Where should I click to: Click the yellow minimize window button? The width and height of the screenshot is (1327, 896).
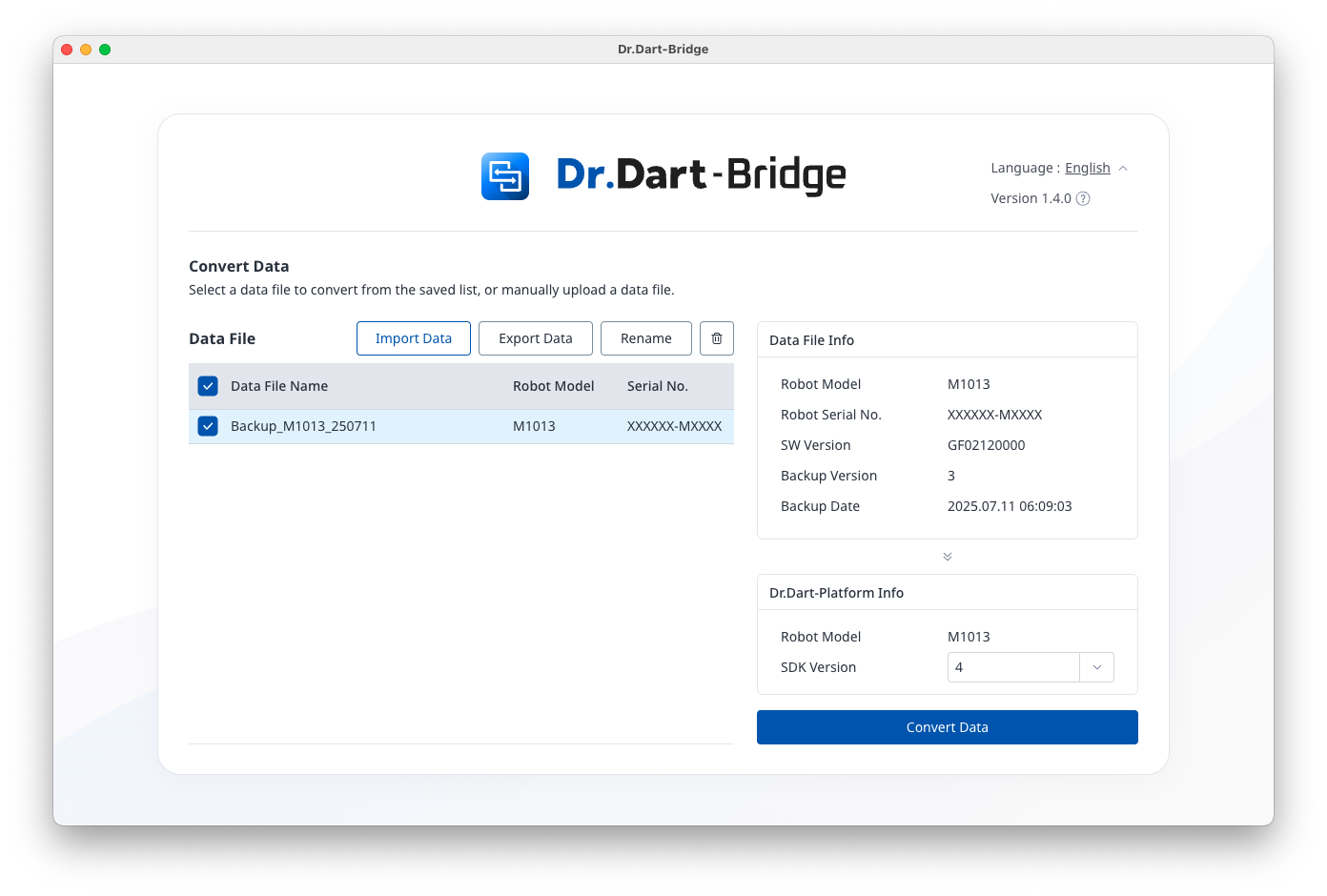coord(86,50)
